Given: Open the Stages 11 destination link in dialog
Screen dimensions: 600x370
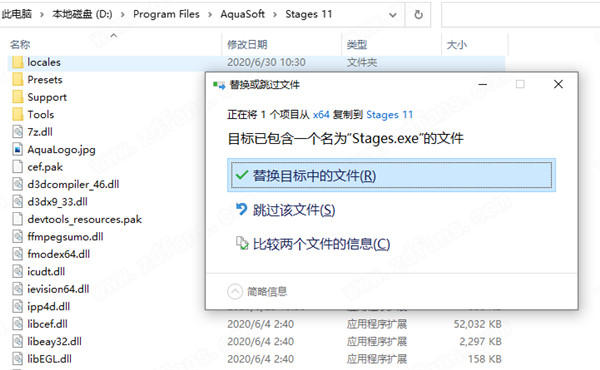Looking at the screenshot, I should click(x=390, y=115).
